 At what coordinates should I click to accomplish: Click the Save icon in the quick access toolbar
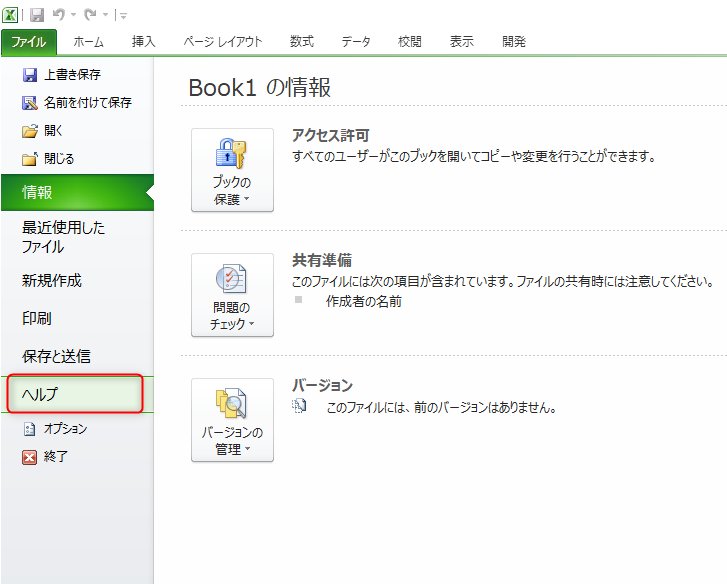pos(37,15)
